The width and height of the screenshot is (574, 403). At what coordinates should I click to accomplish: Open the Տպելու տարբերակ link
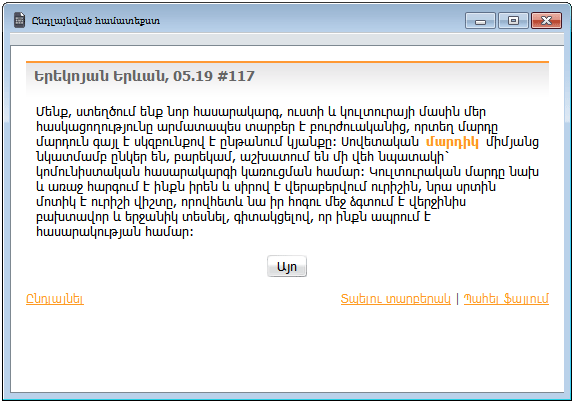(x=395, y=299)
